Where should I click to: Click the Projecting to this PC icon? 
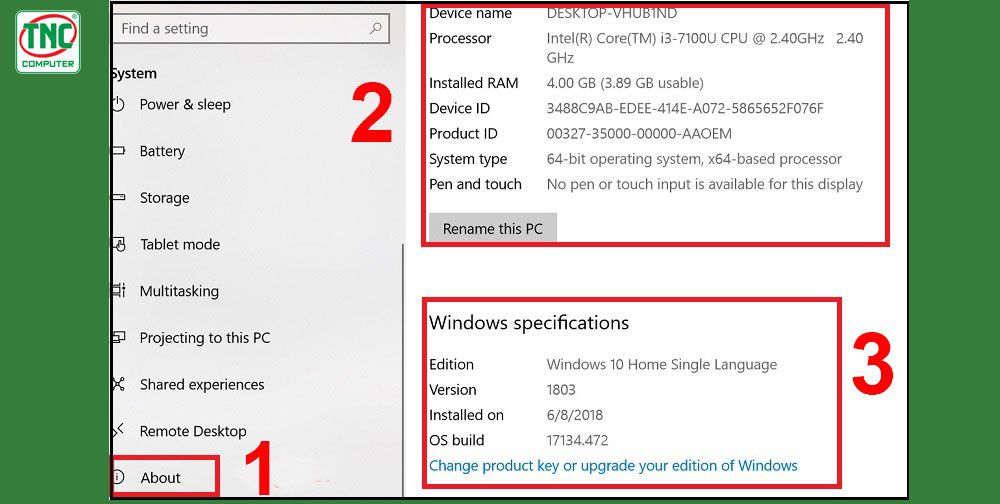119,337
